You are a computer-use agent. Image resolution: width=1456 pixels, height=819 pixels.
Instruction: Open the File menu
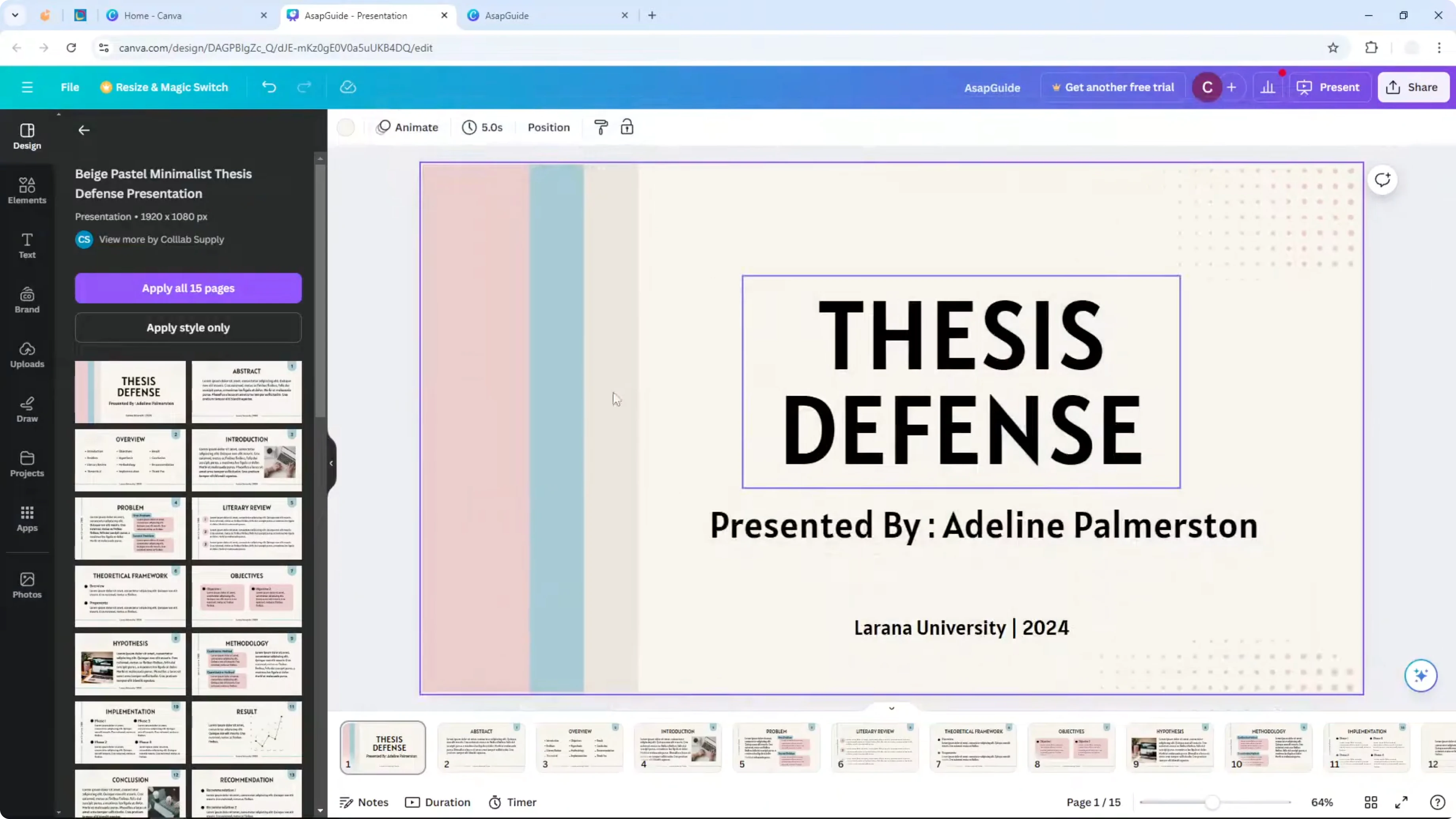(x=70, y=87)
